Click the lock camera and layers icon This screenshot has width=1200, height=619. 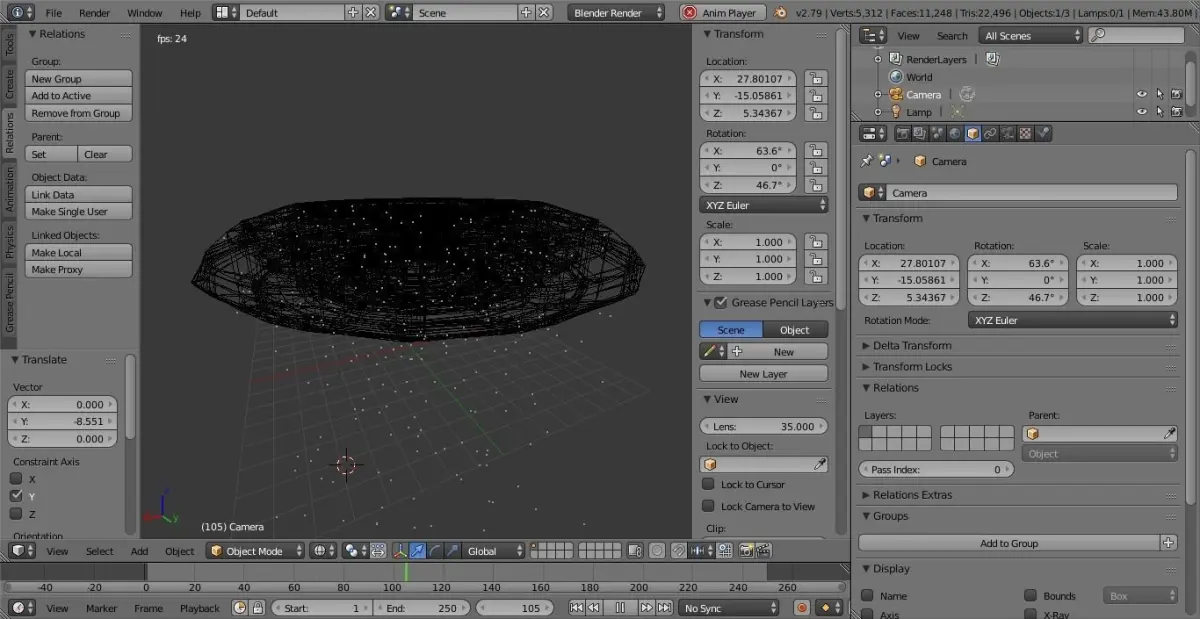click(x=634, y=551)
